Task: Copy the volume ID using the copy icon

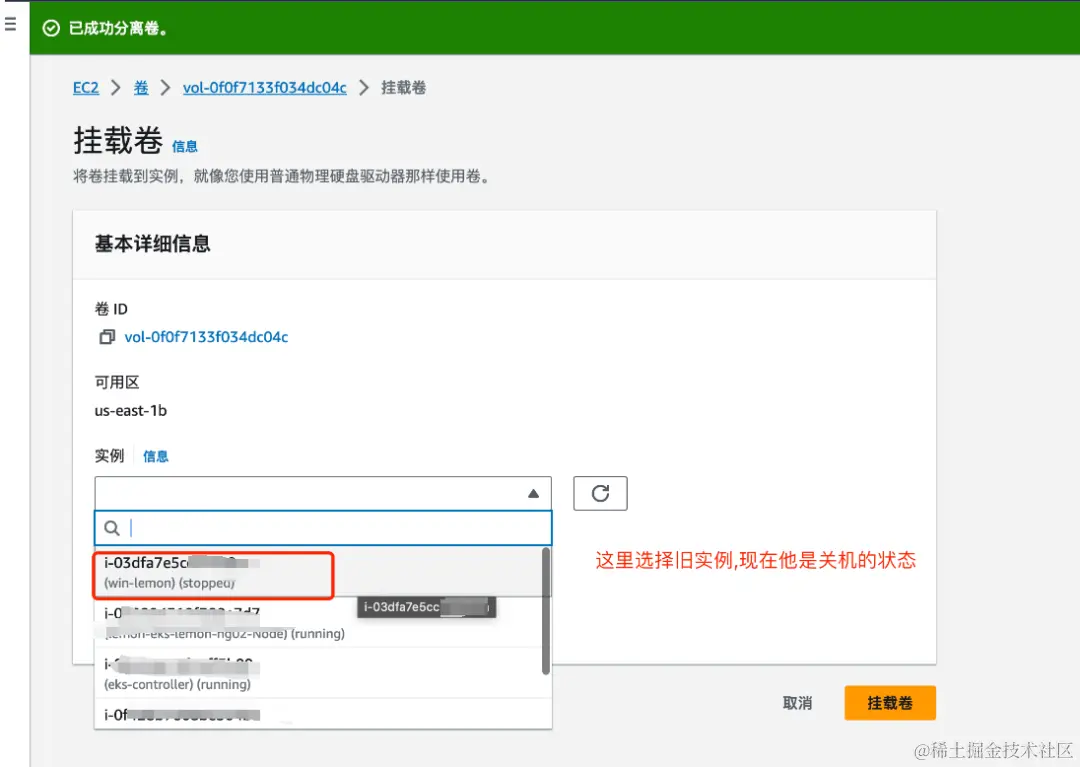Action: point(107,337)
